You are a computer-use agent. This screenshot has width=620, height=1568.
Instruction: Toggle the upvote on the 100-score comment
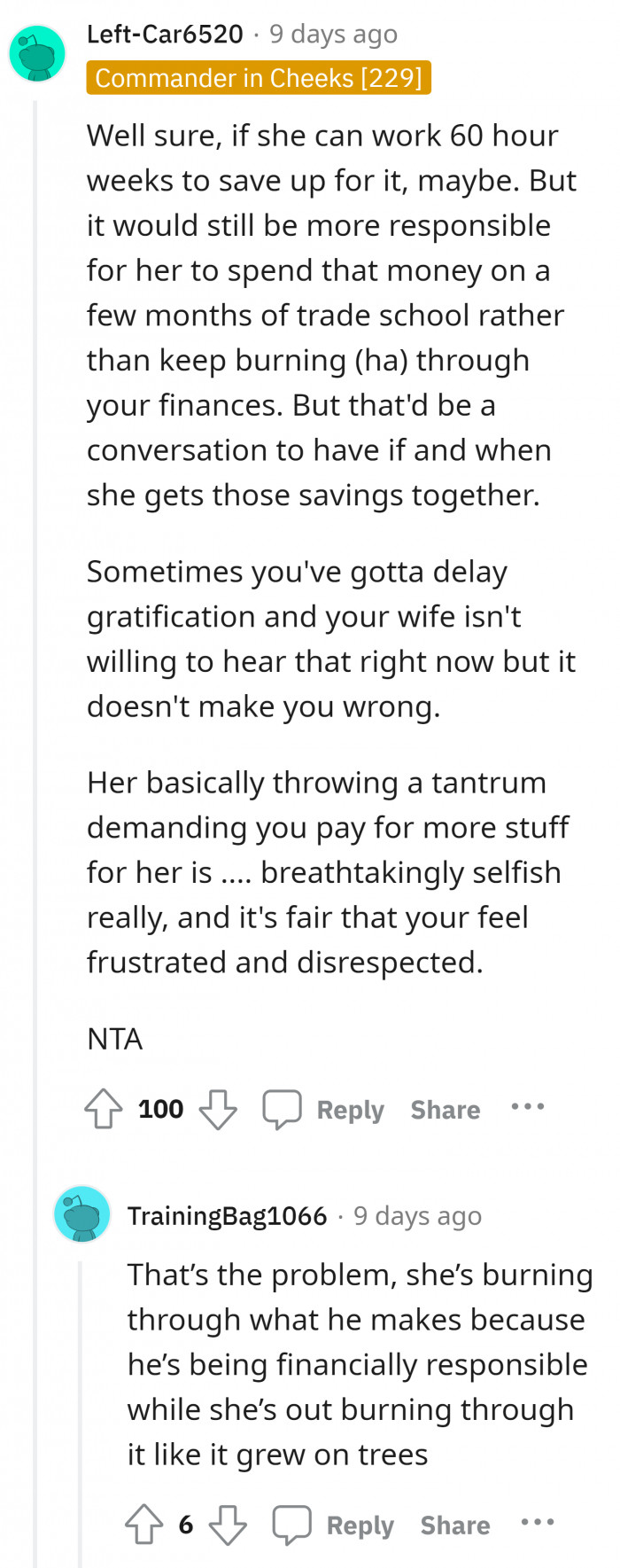click(x=103, y=1108)
